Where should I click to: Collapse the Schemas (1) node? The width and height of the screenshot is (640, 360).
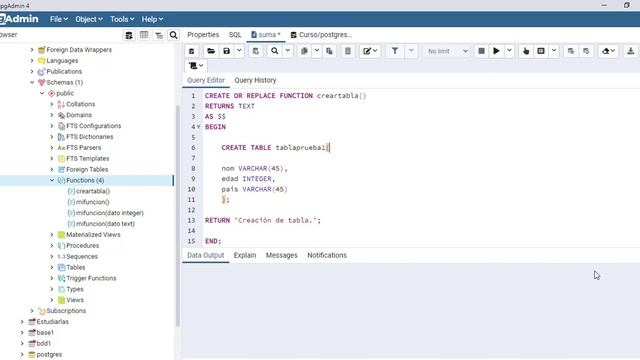tap(32, 82)
